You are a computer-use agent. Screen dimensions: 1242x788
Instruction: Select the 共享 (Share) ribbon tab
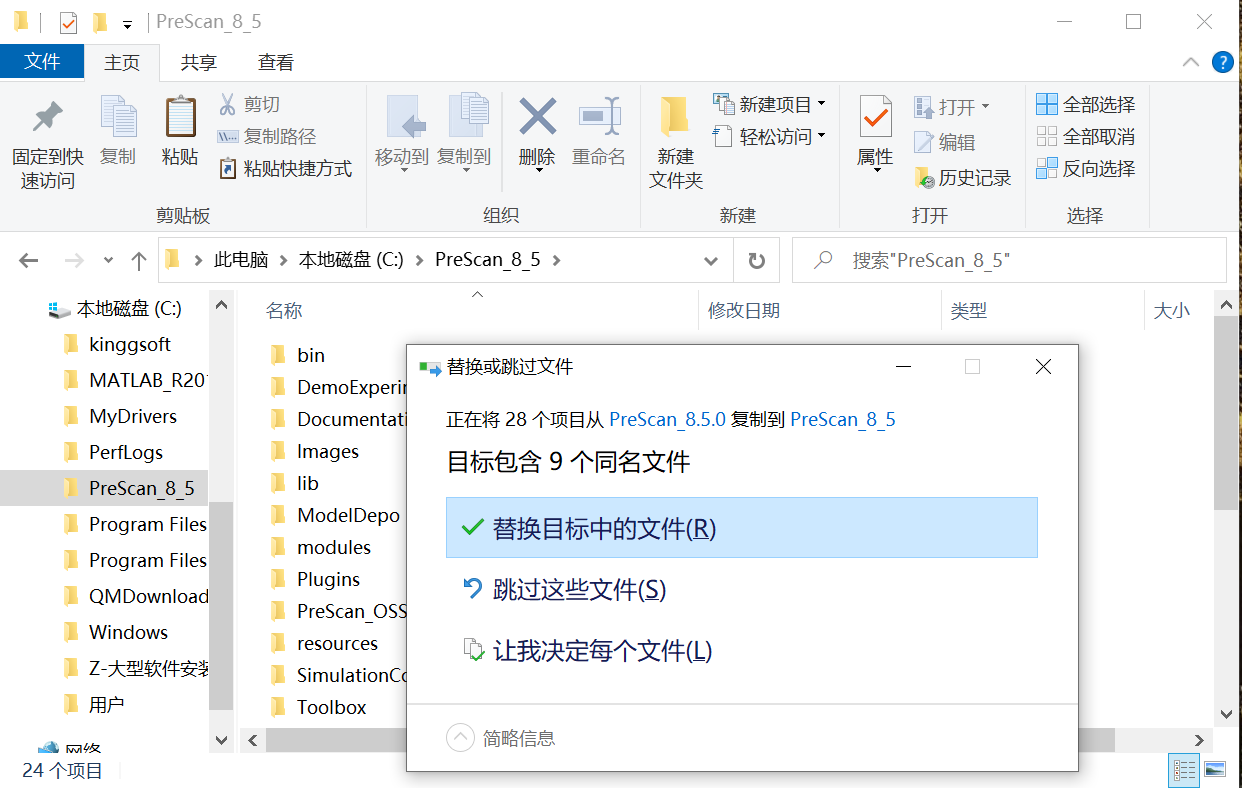(198, 62)
